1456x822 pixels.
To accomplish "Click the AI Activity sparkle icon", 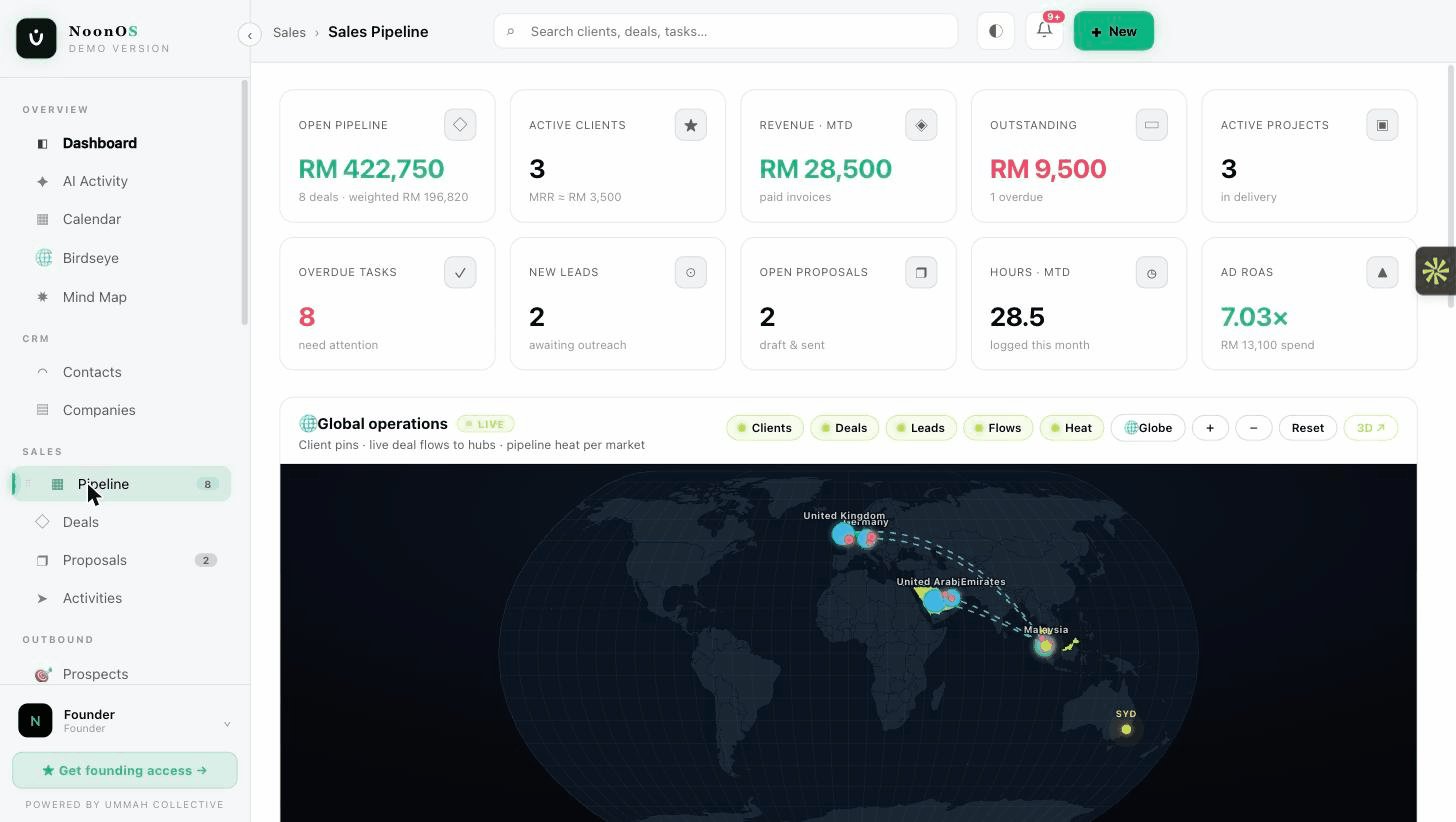I will tap(42, 182).
